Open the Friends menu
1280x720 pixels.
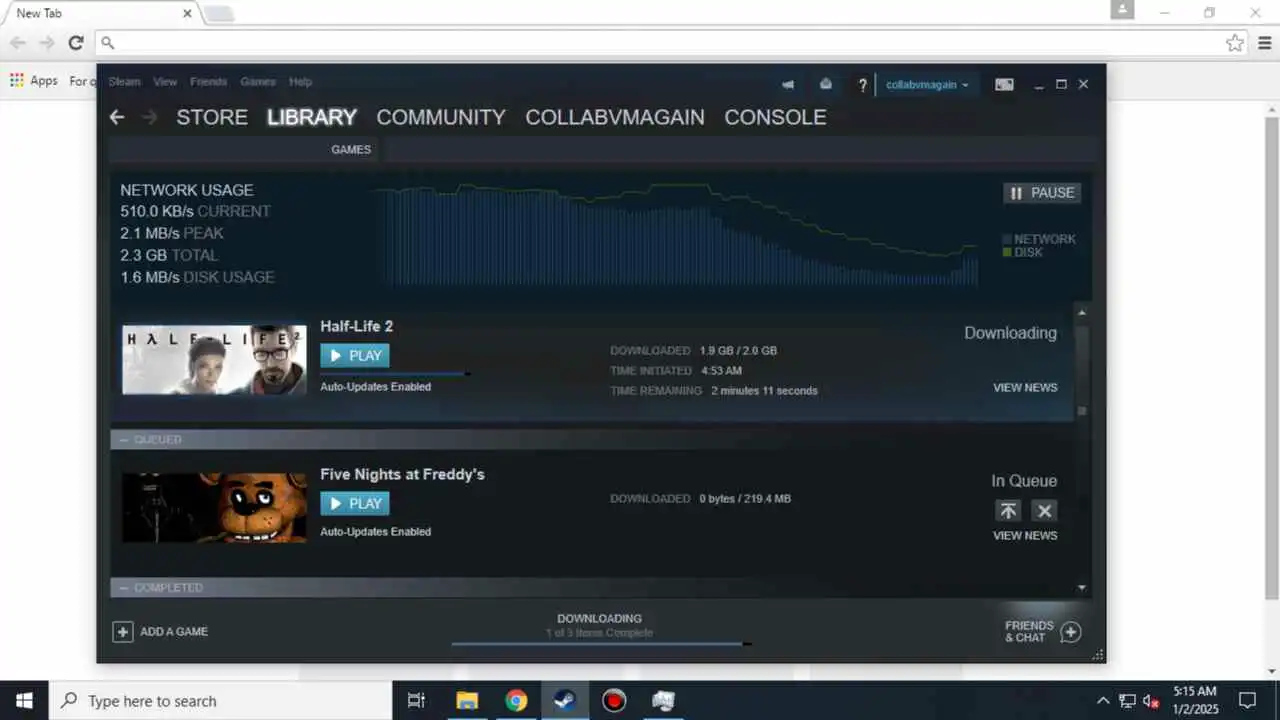point(208,82)
